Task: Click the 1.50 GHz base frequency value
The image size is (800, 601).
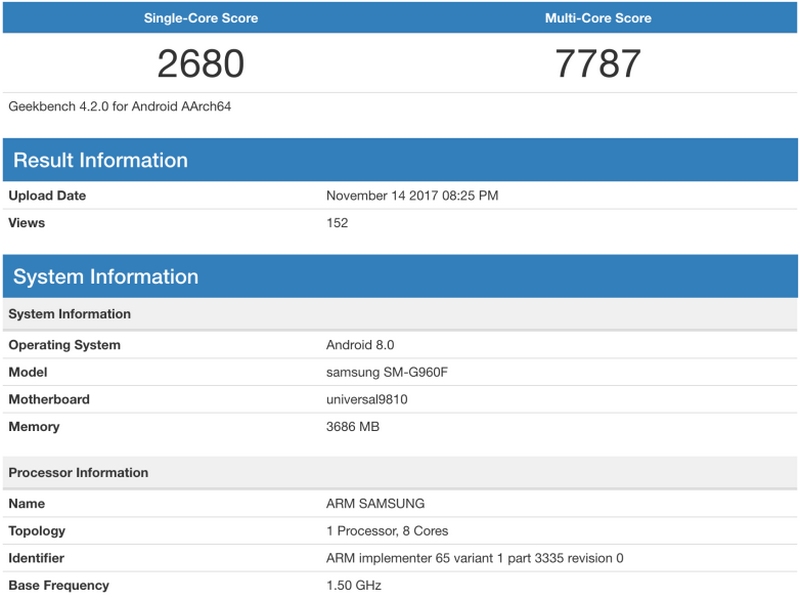Action: 354,585
